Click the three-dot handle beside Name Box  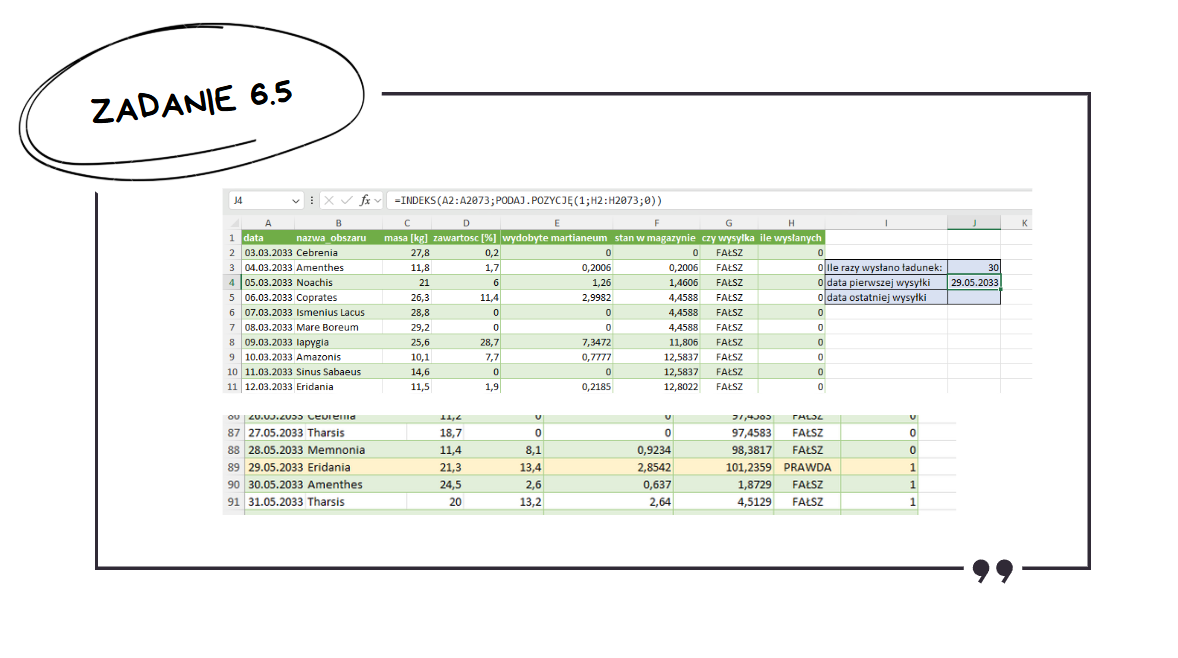pyautogui.click(x=312, y=200)
